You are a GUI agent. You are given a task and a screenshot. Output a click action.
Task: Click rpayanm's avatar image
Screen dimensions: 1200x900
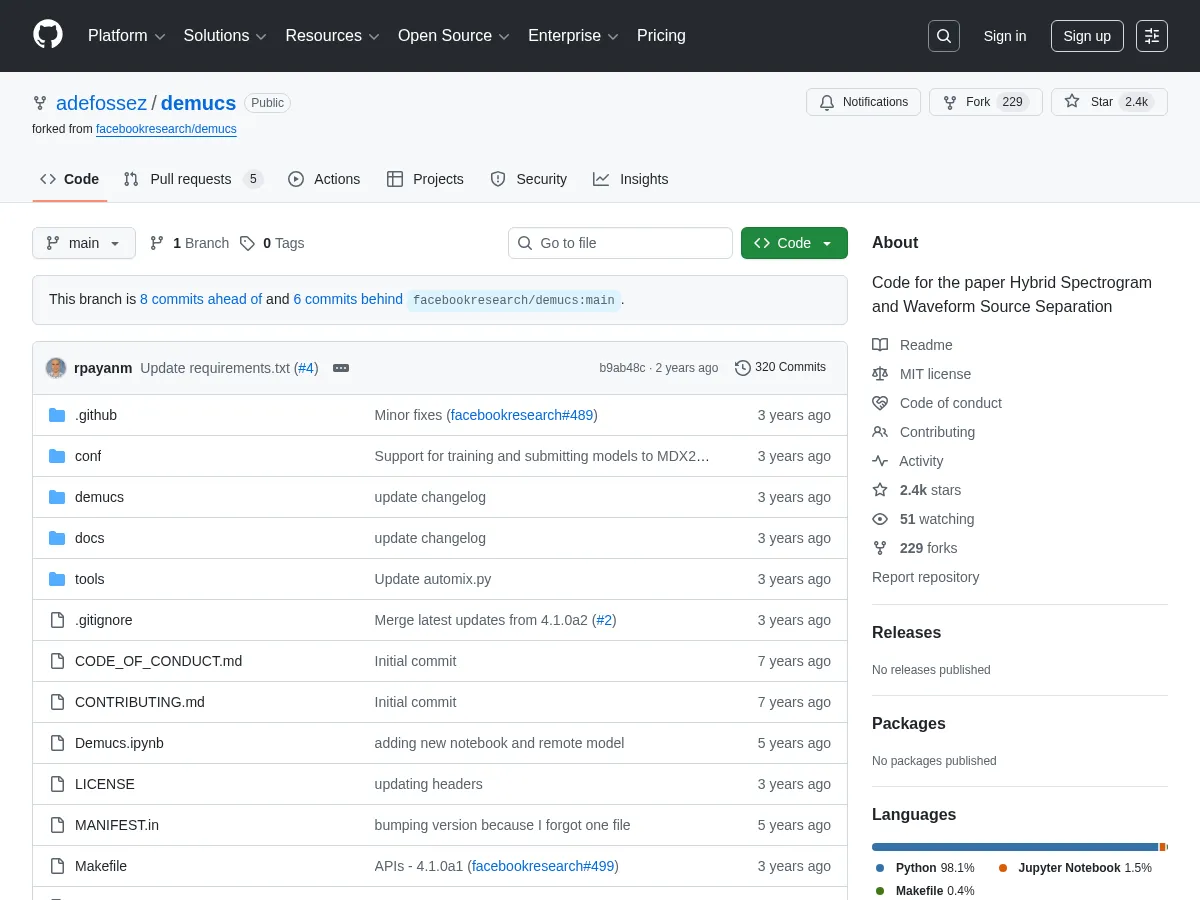(56, 368)
